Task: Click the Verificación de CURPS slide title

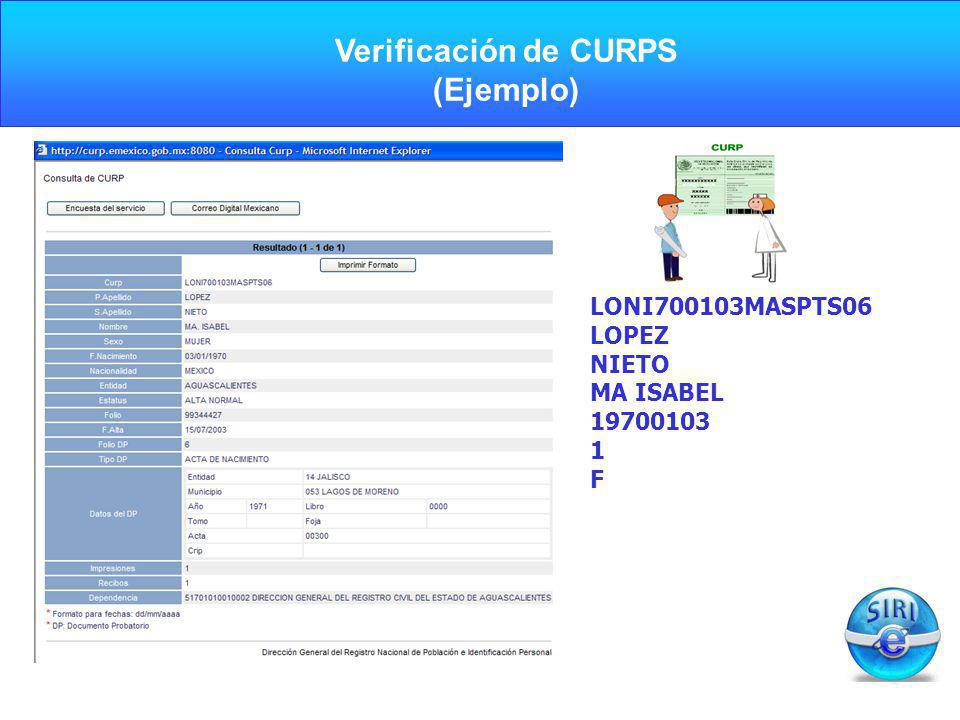Action: coord(506,70)
